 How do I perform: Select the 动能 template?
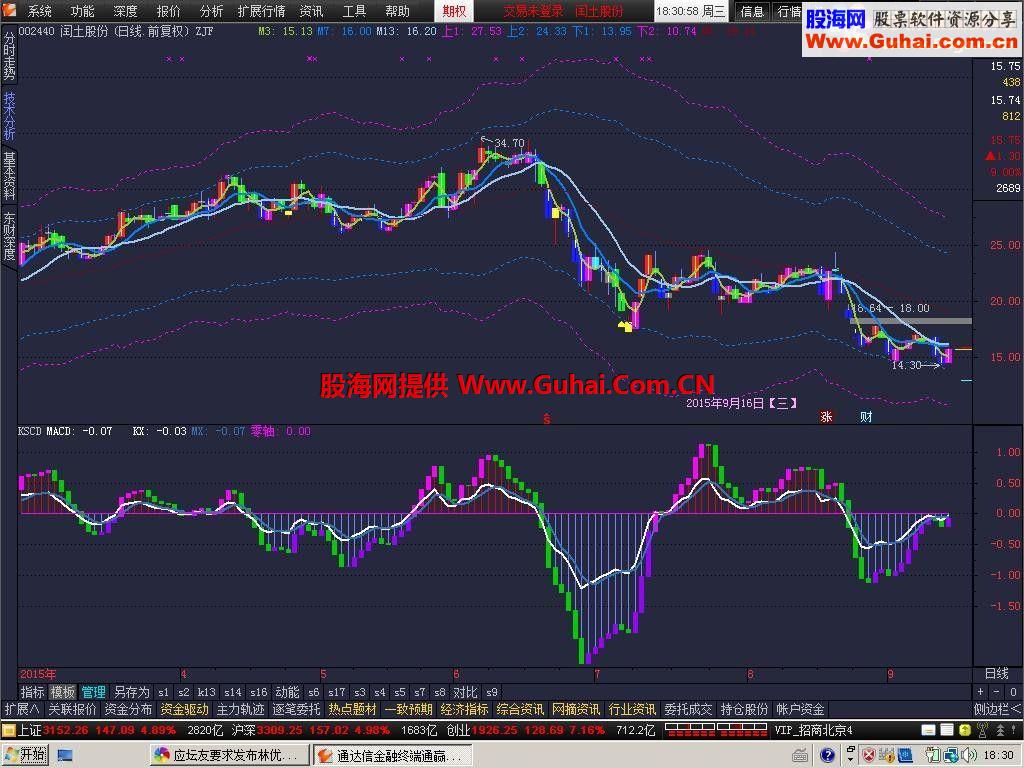287,692
